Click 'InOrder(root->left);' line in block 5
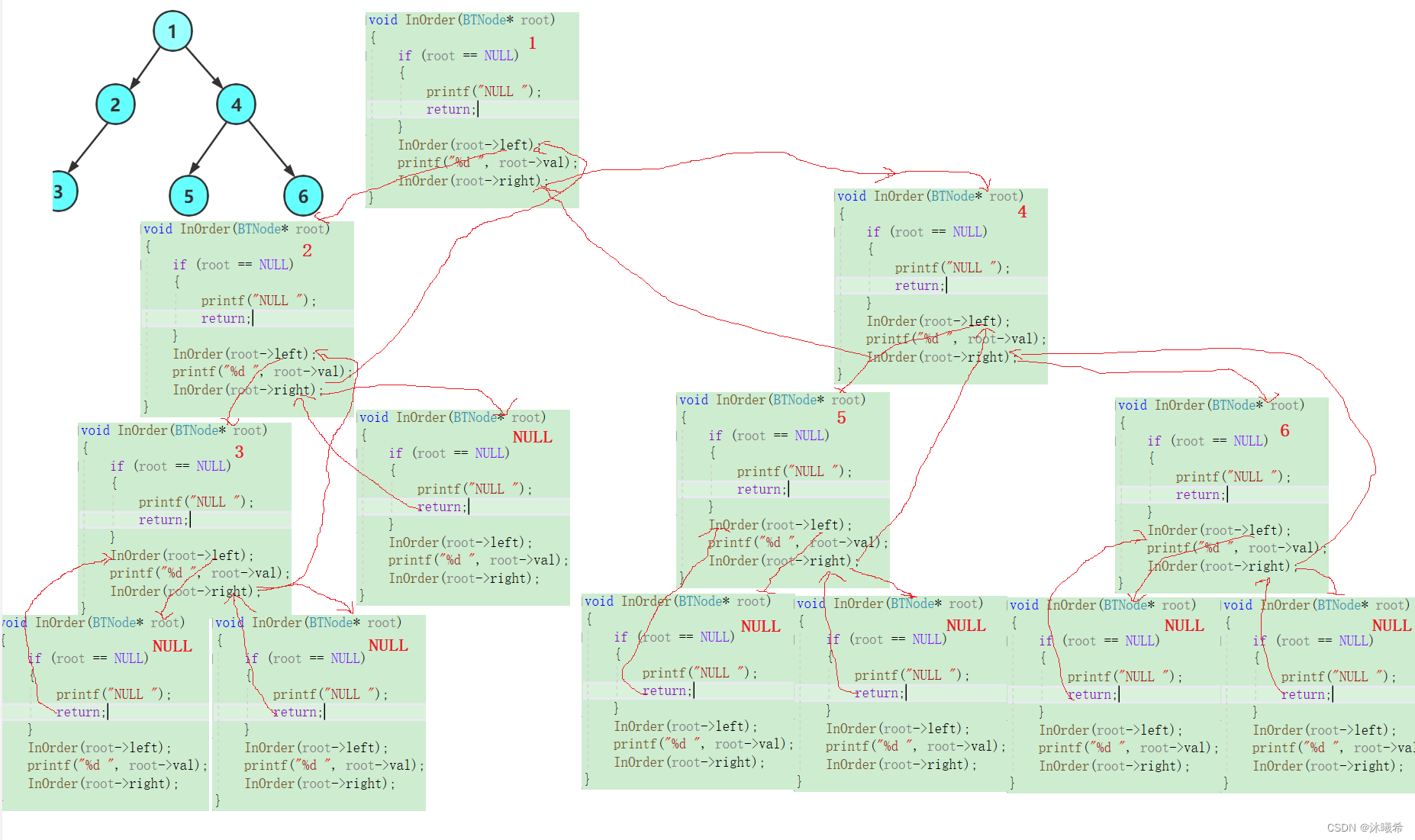The width and height of the screenshot is (1415, 840). point(779,525)
